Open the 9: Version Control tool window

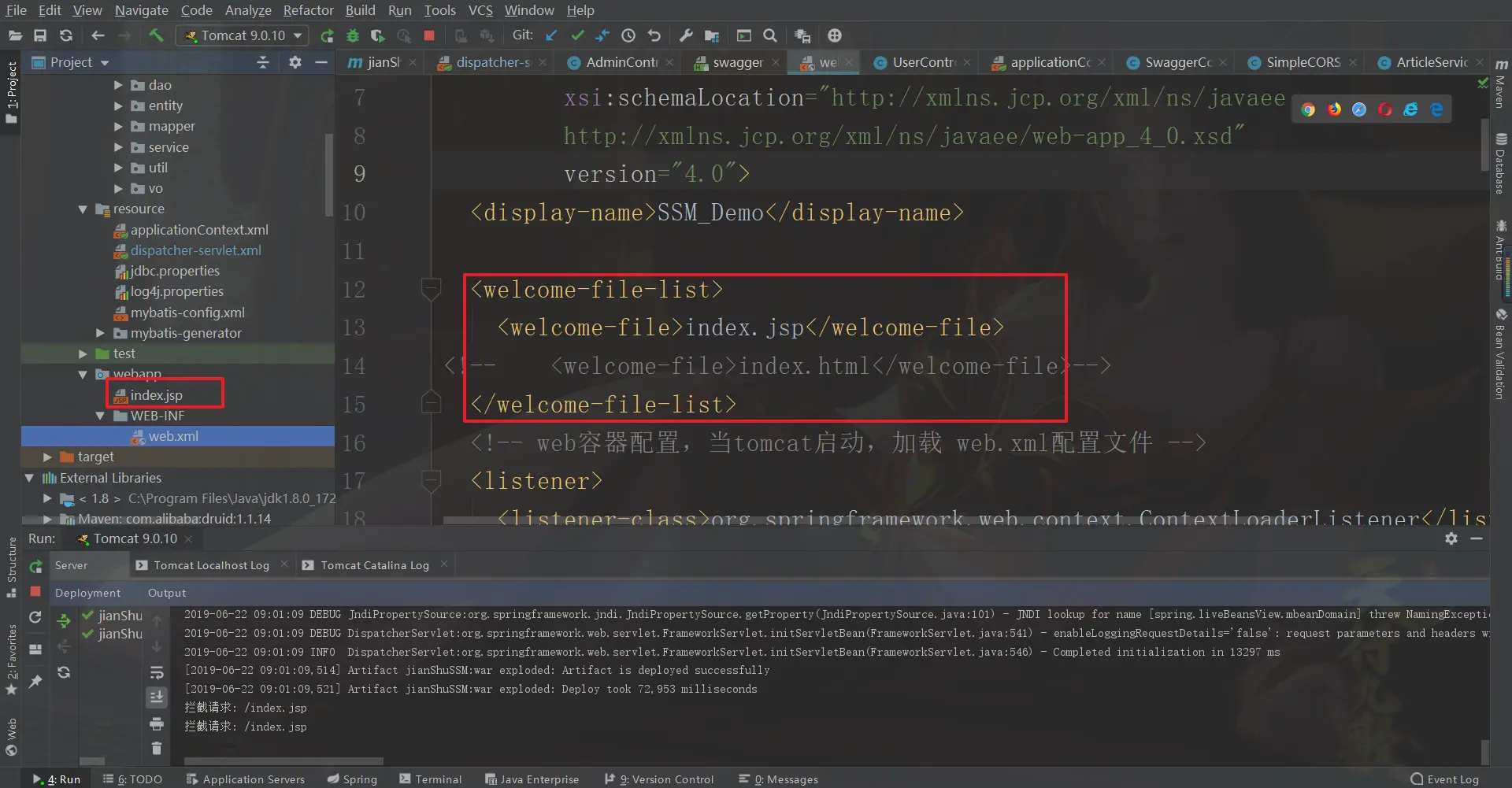659,779
